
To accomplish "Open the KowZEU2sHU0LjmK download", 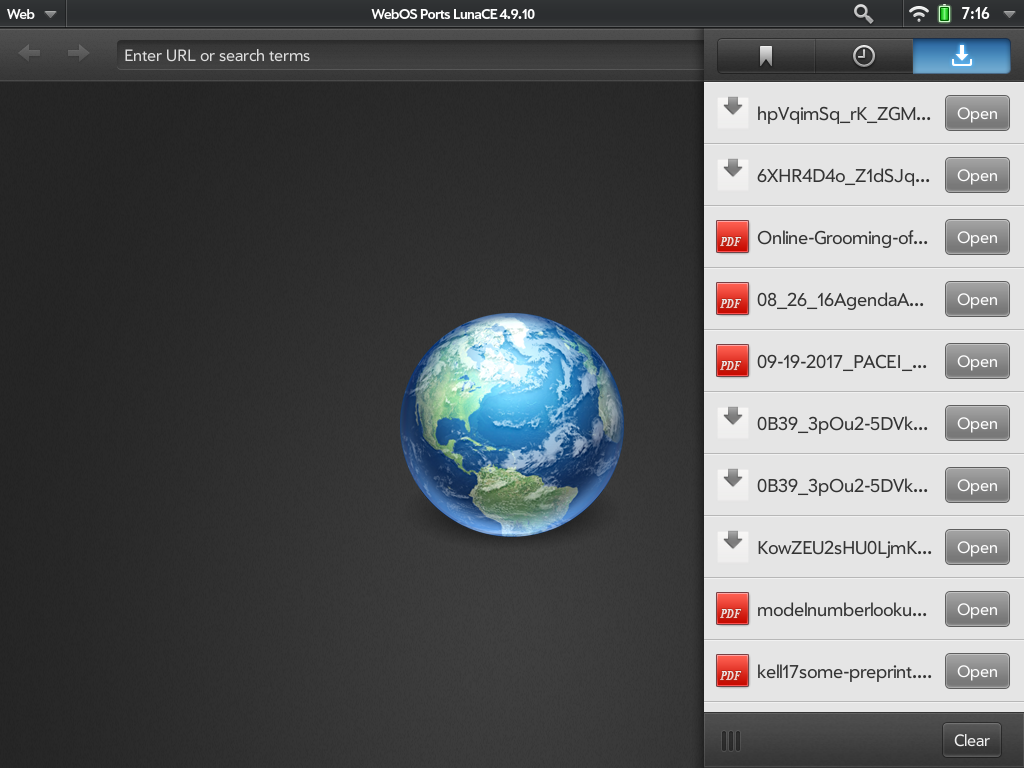I will 977,547.
